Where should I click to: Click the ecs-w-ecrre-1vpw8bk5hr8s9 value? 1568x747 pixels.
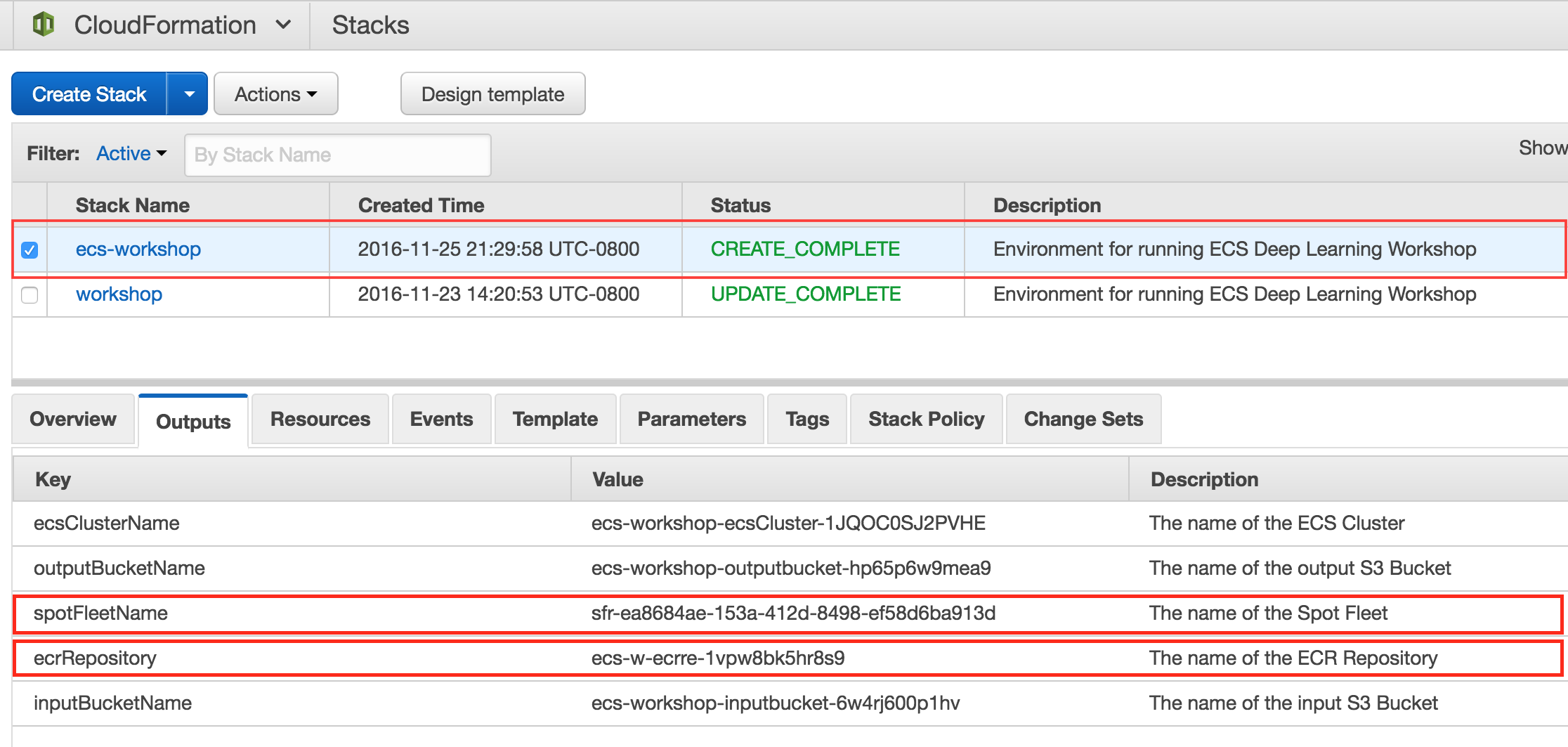[718, 658]
